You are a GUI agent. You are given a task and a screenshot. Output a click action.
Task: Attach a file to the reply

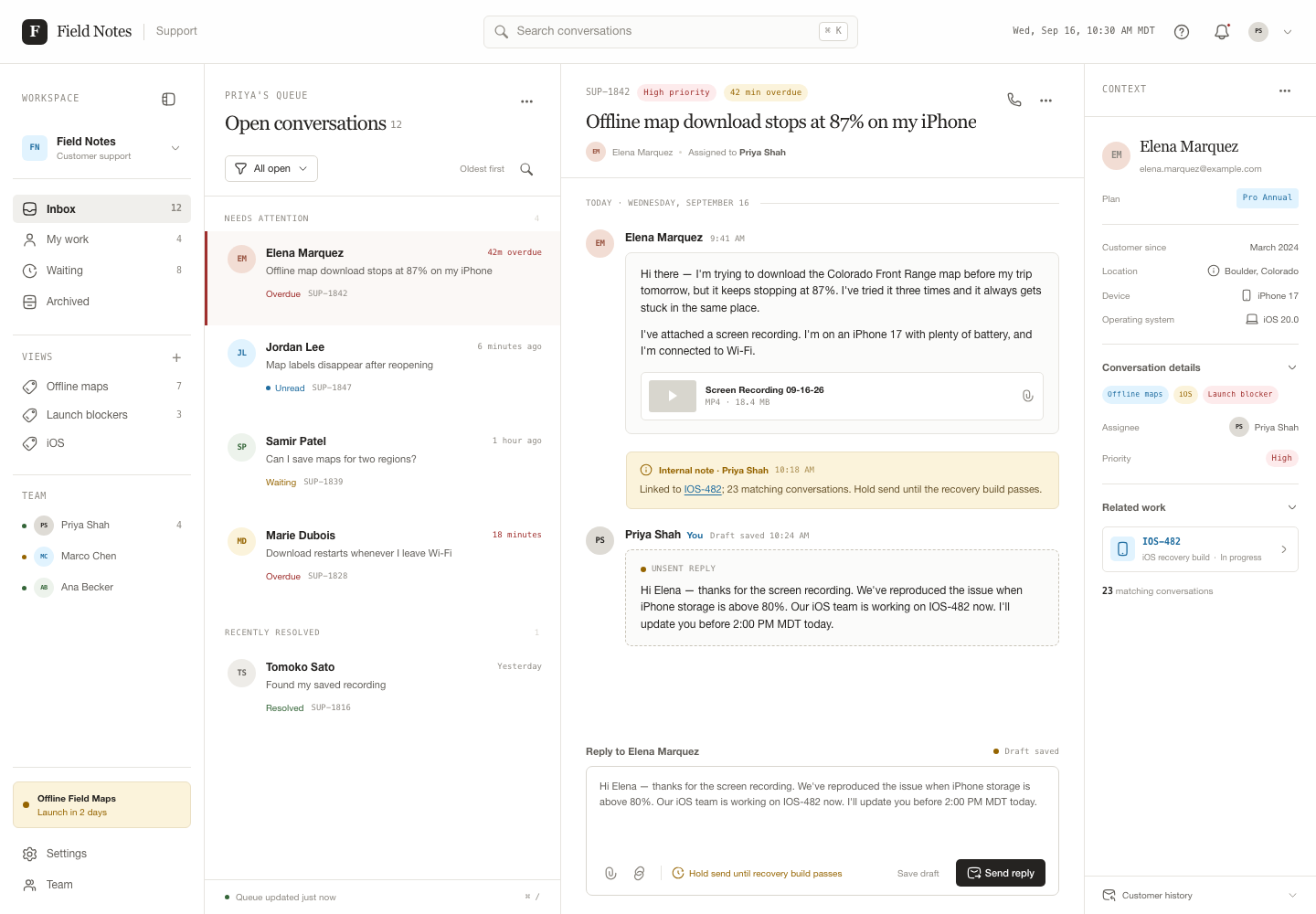pyautogui.click(x=610, y=874)
